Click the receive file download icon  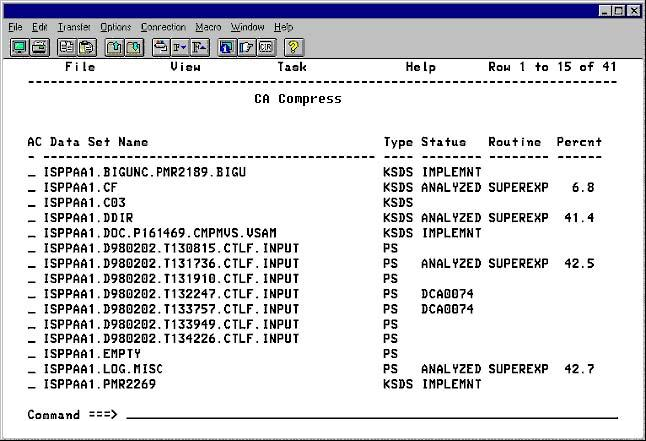click(x=133, y=47)
